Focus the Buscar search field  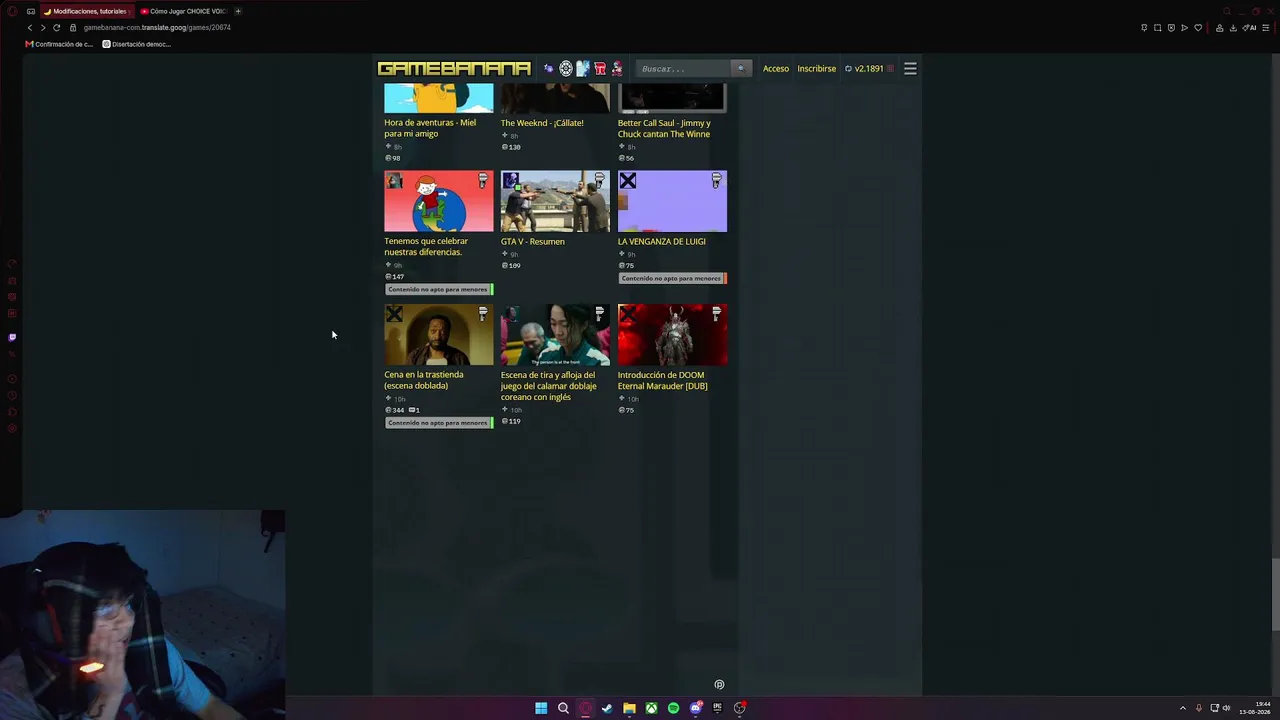tap(684, 69)
